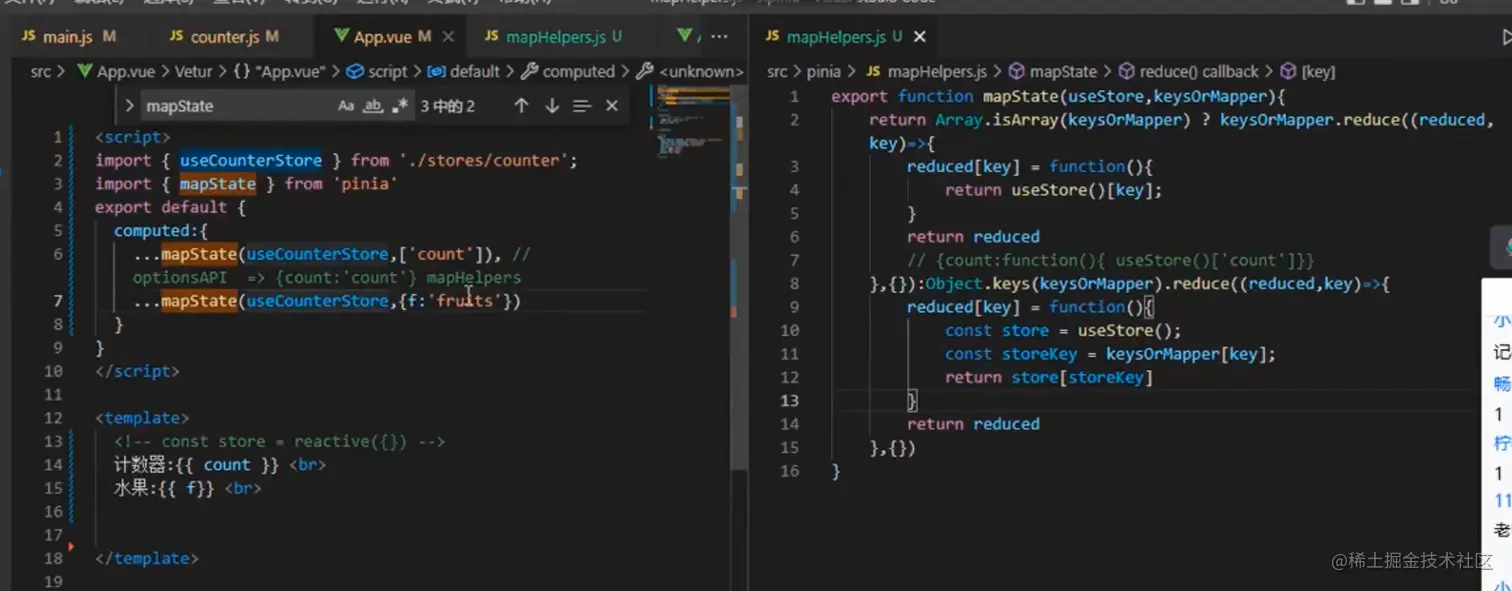Close the find widget
This screenshot has width=1512, height=591.
(612, 106)
